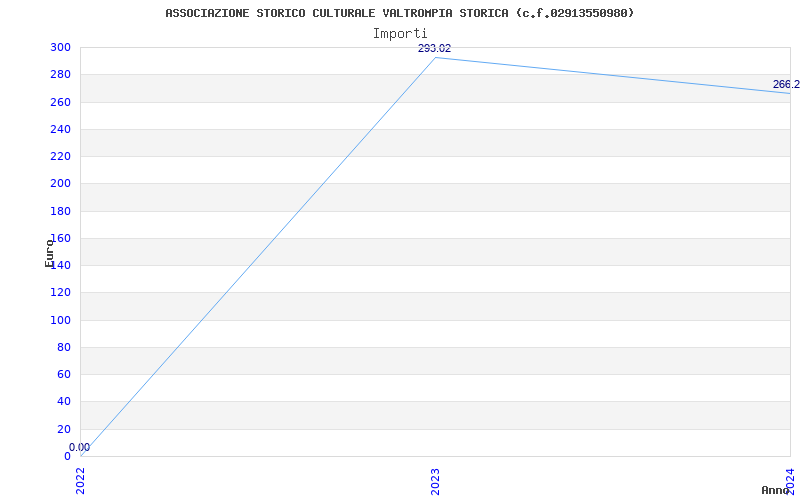The width and height of the screenshot is (800, 500).
Task: Click the 293.02 data label
Action: [434, 48]
